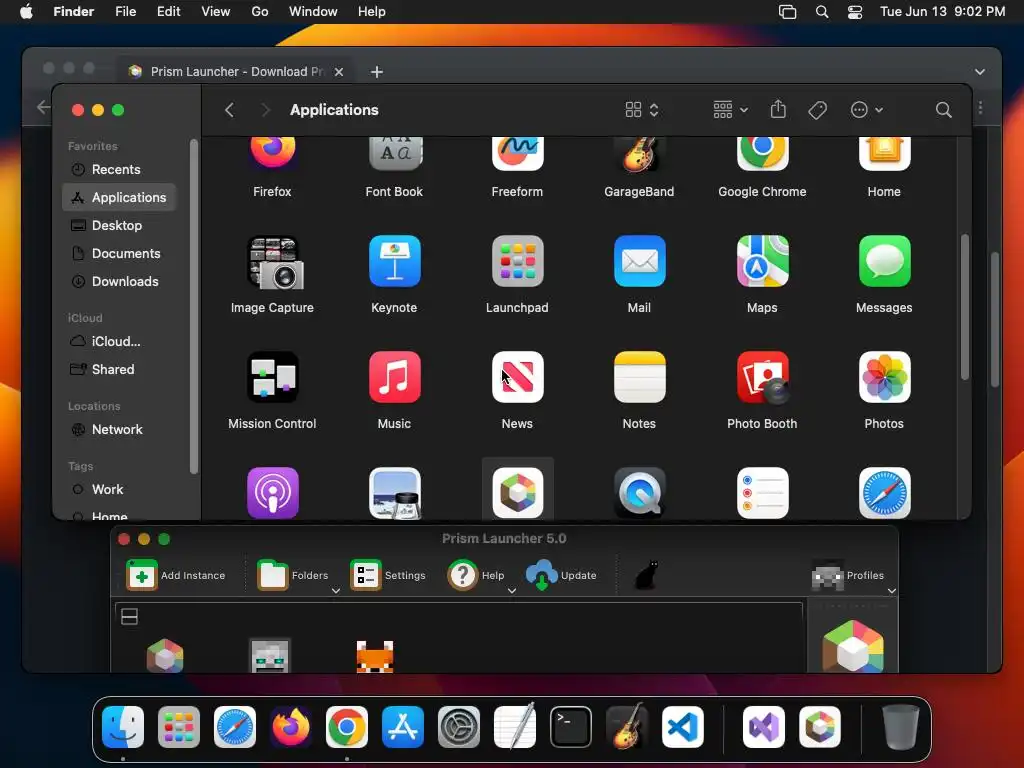This screenshot has height=768, width=1024.
Task: Select the fox instance in Prism Launcher
Action: [375, 656]
